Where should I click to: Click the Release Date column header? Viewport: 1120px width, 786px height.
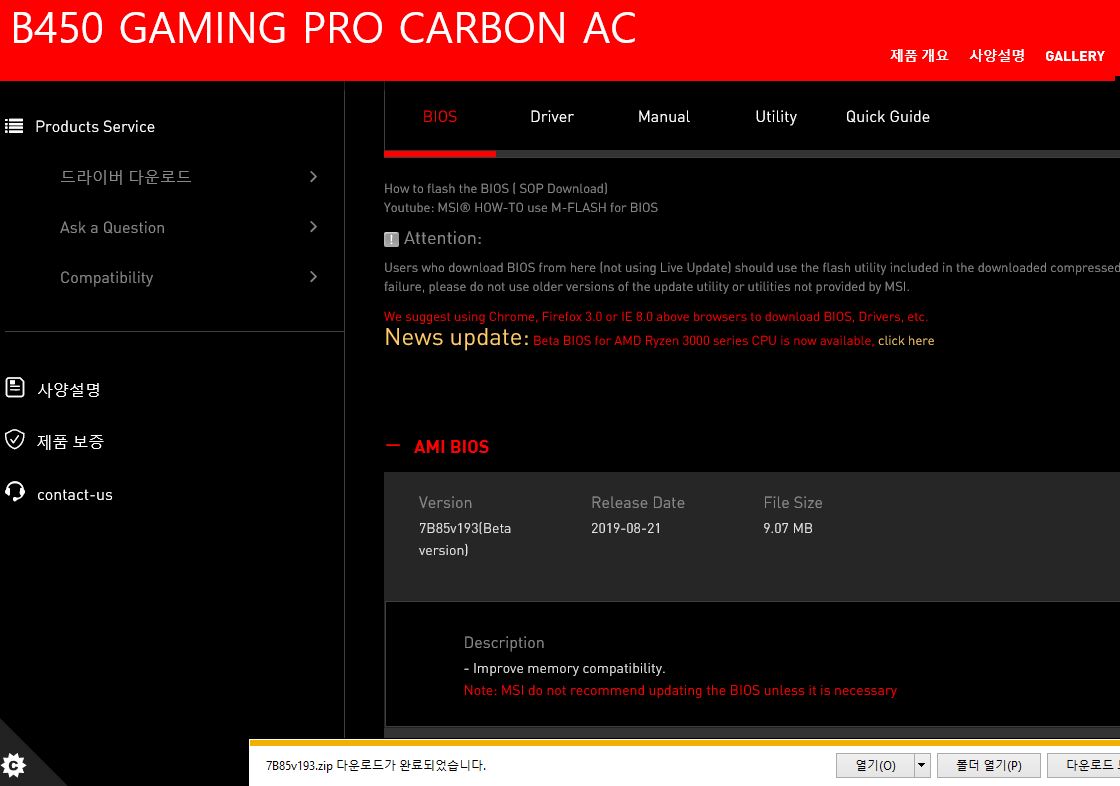[638, 502]
